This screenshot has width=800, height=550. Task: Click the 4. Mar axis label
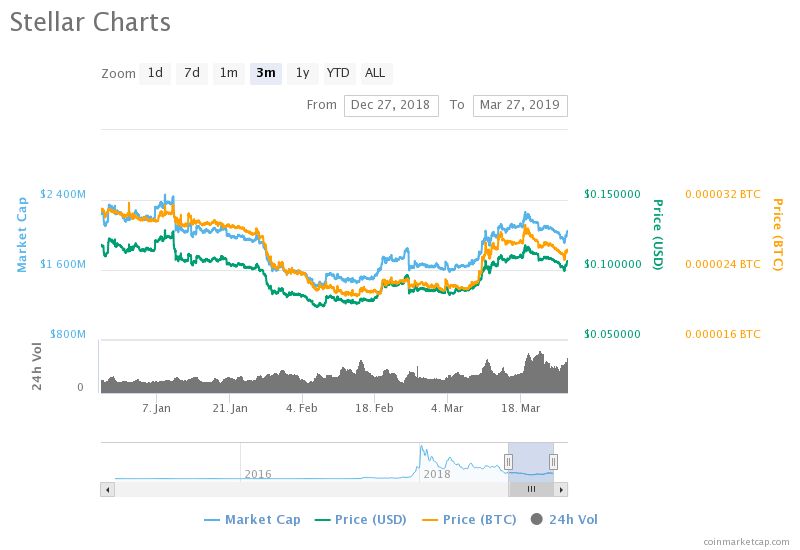[447, 409]
